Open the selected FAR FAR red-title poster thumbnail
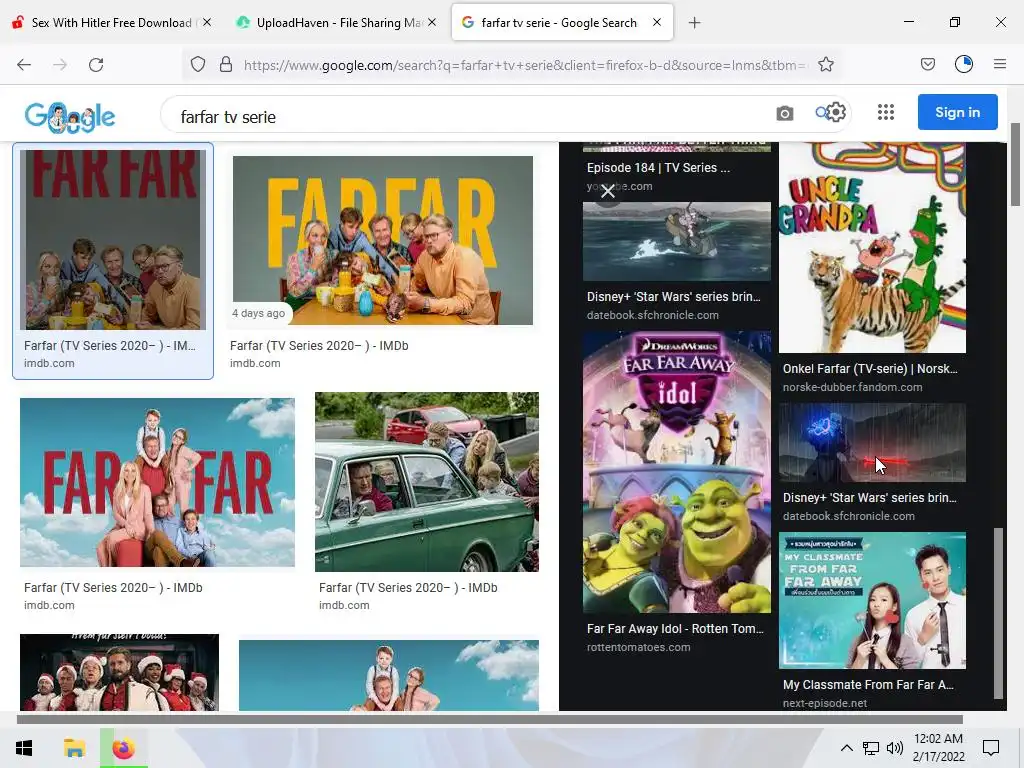Viewport: 1024px width, 768px height. [x=113, y=240]
